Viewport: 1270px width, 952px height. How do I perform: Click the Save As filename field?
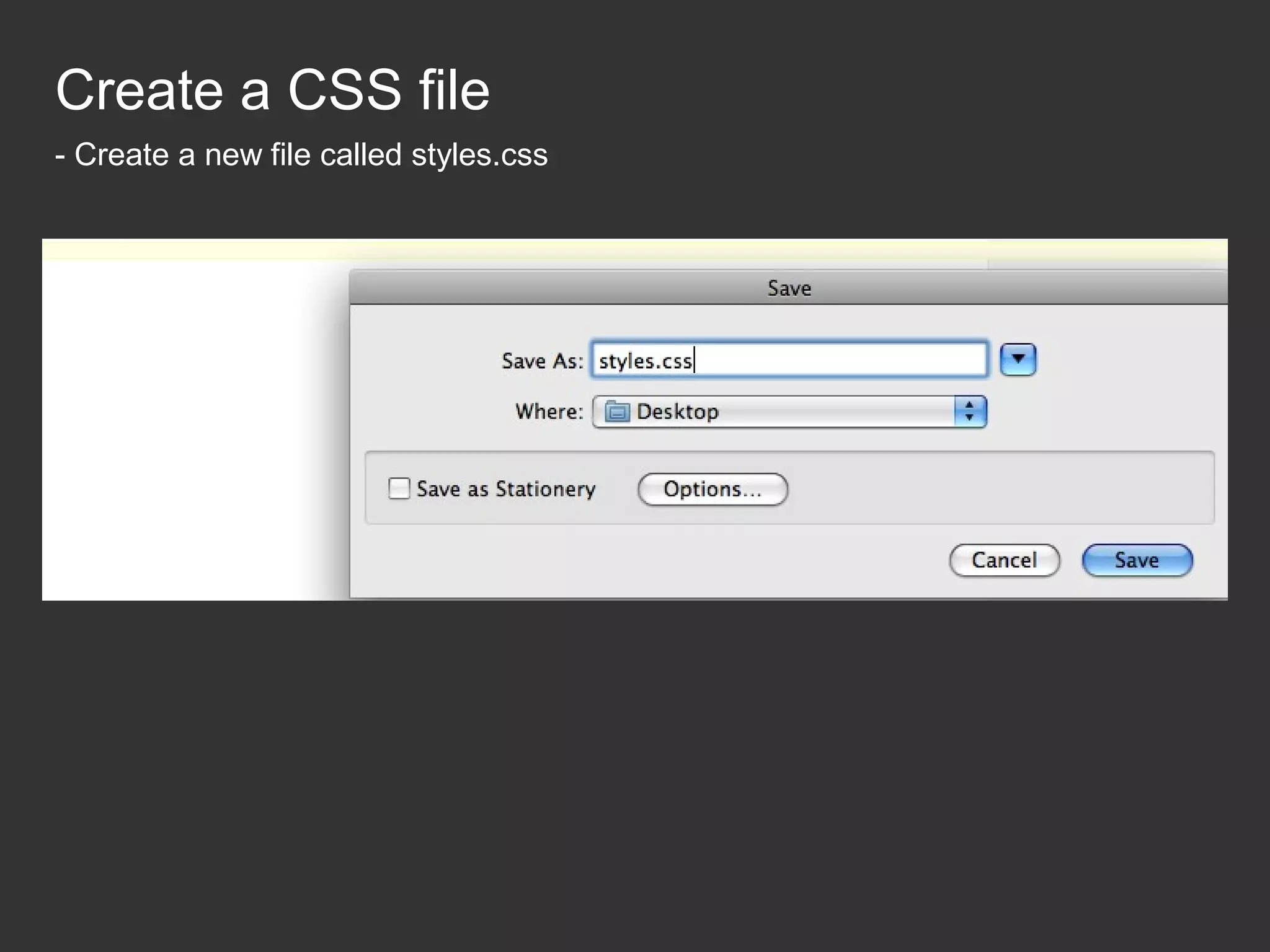coord(789,359)
